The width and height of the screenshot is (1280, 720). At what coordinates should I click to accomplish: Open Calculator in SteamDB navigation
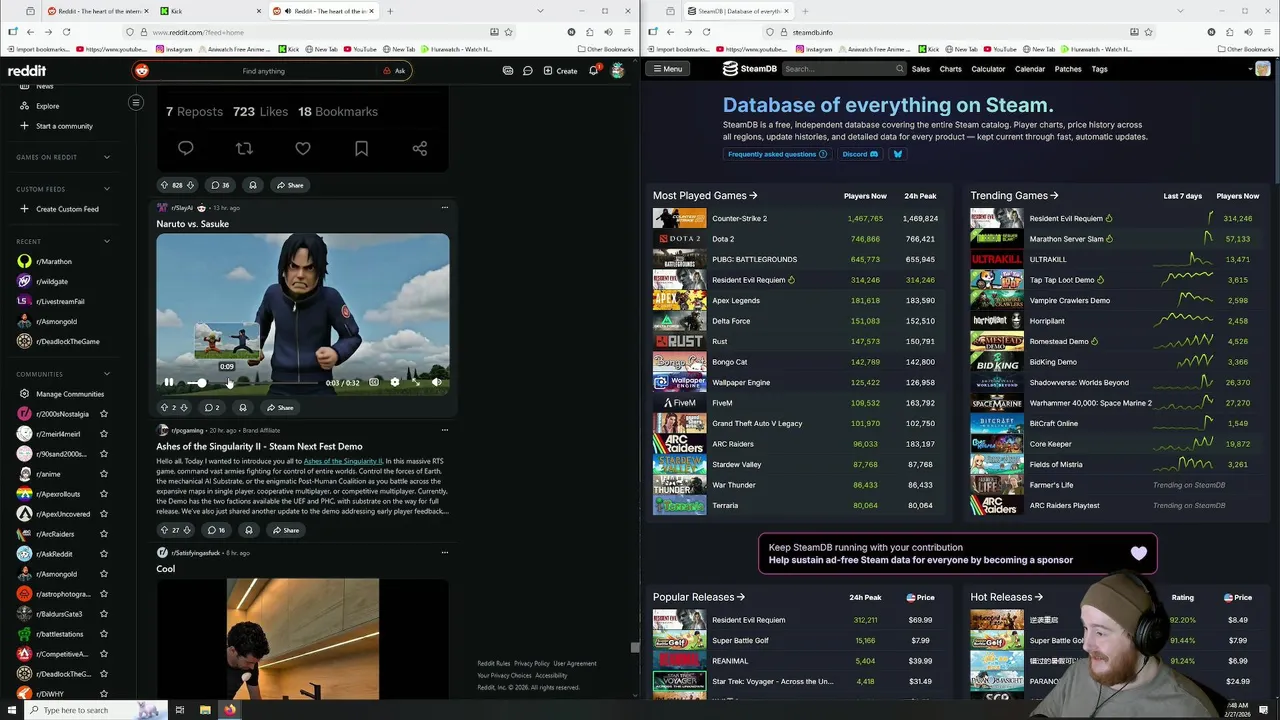[988, 69]
